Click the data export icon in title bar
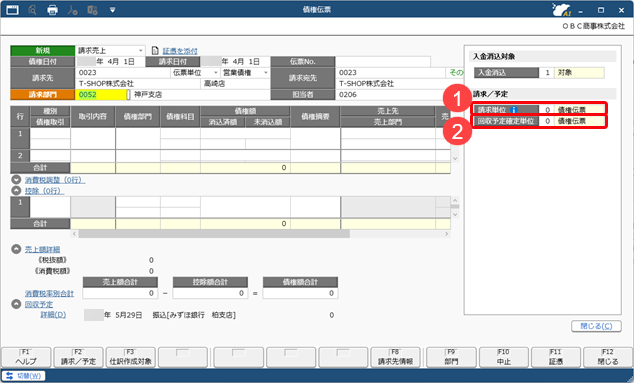This screenshot has height=383, width=634. tap(92, 10)
